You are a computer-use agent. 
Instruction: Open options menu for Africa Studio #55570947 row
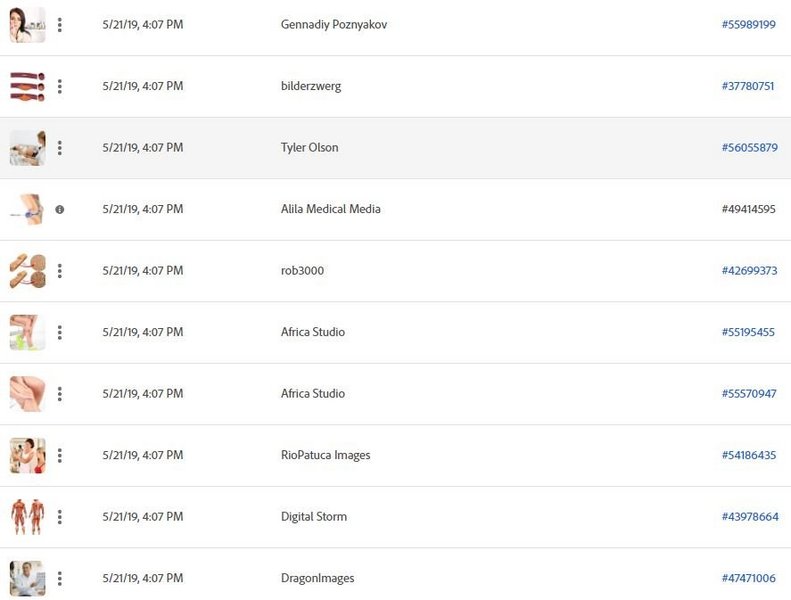pos(60,394)
